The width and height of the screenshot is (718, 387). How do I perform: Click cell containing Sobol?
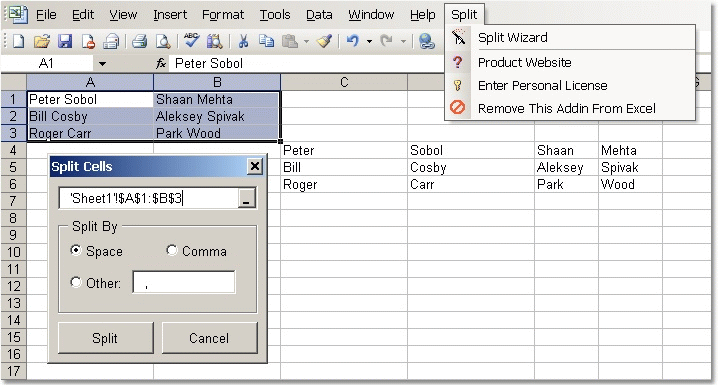click(471, 150)
